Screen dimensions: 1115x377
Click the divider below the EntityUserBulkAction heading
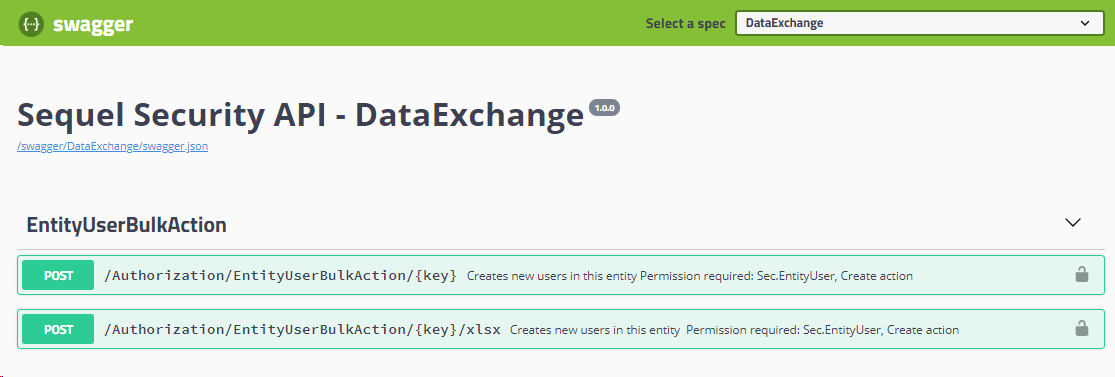[561, 249]
